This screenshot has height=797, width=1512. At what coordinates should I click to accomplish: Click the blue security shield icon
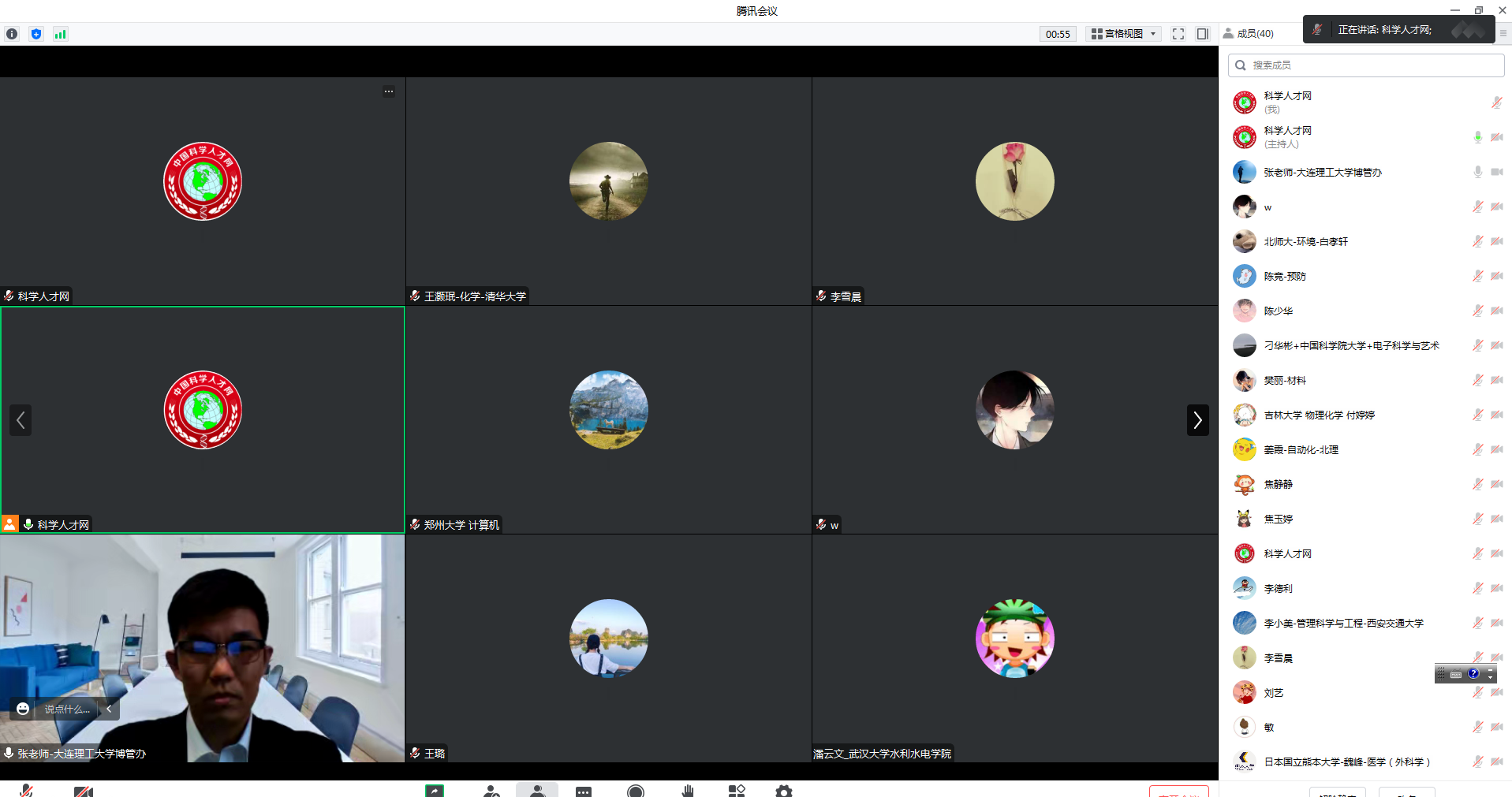(36, 34)
